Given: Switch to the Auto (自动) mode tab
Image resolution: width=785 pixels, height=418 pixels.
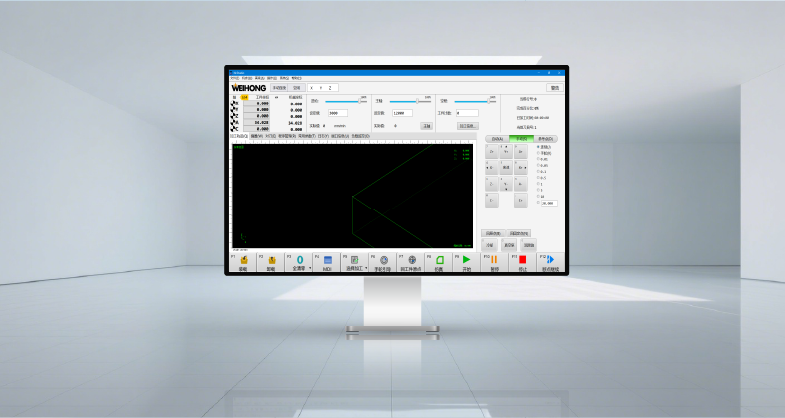Looking at the screenshot, I should pos(497,139).
